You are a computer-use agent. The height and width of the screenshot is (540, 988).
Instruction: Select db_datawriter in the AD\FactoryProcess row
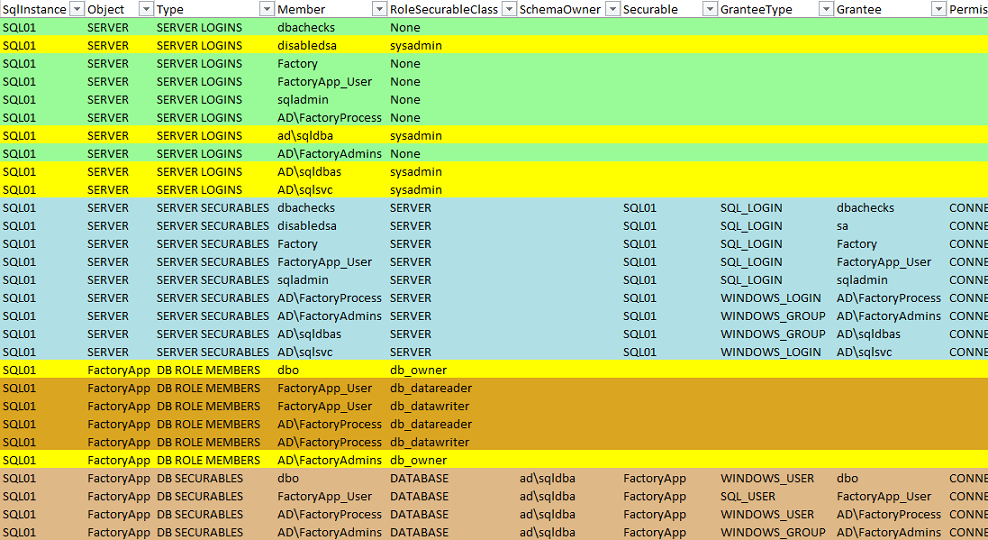[430, 442]
